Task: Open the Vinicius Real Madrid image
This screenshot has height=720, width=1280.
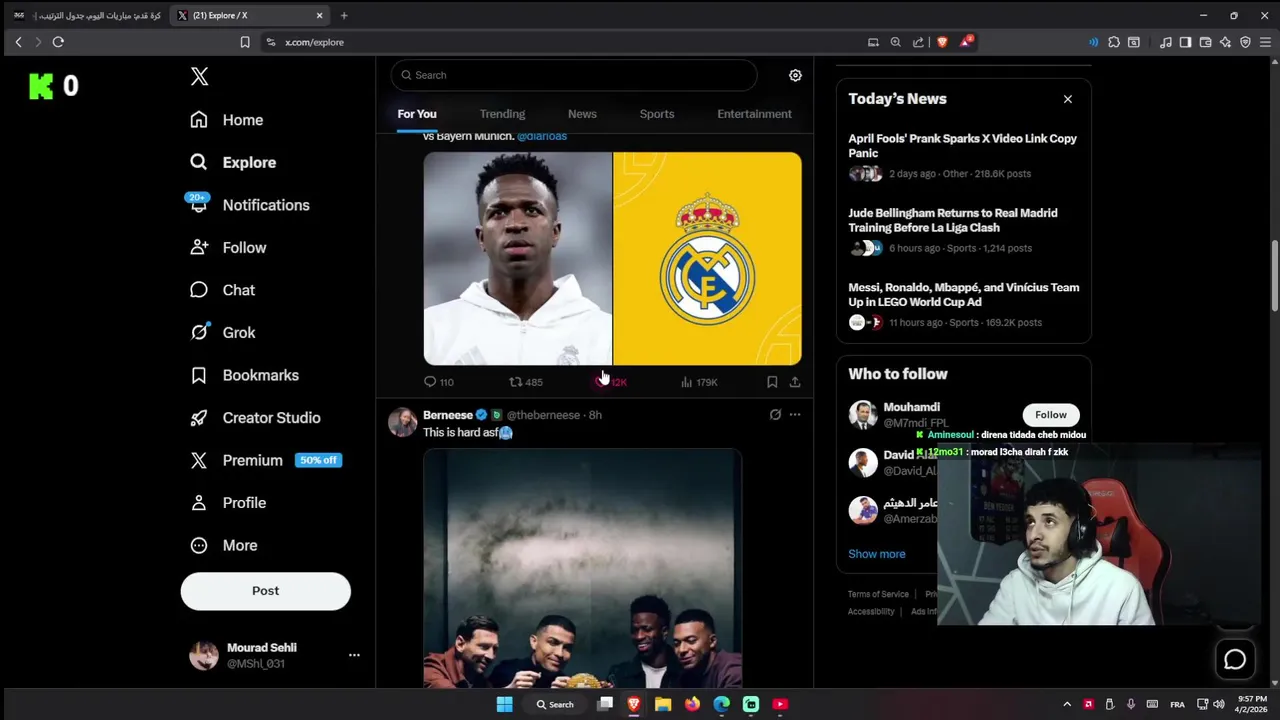Action: [x=612, y=259]
